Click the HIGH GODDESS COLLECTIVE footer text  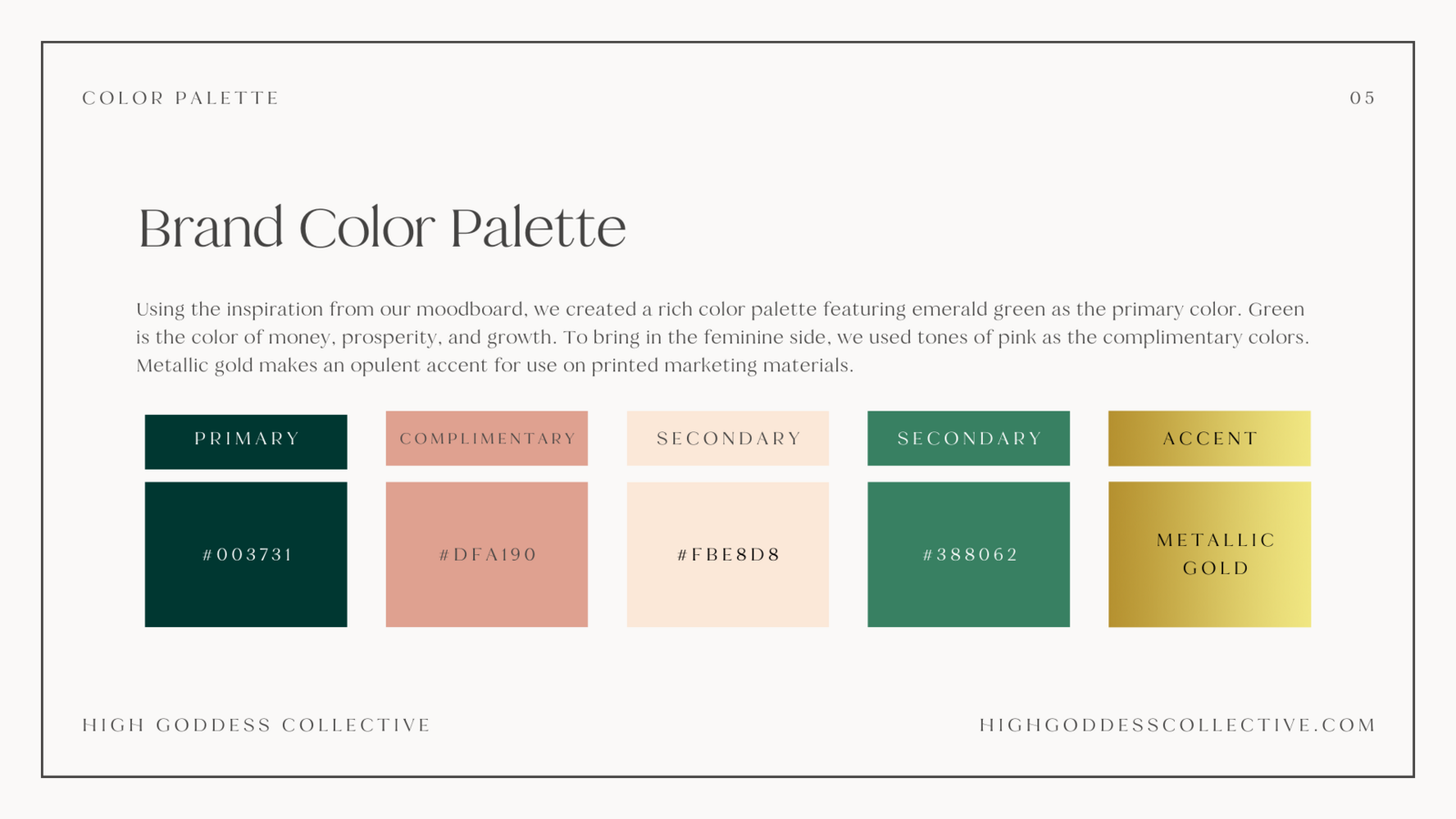257,725
